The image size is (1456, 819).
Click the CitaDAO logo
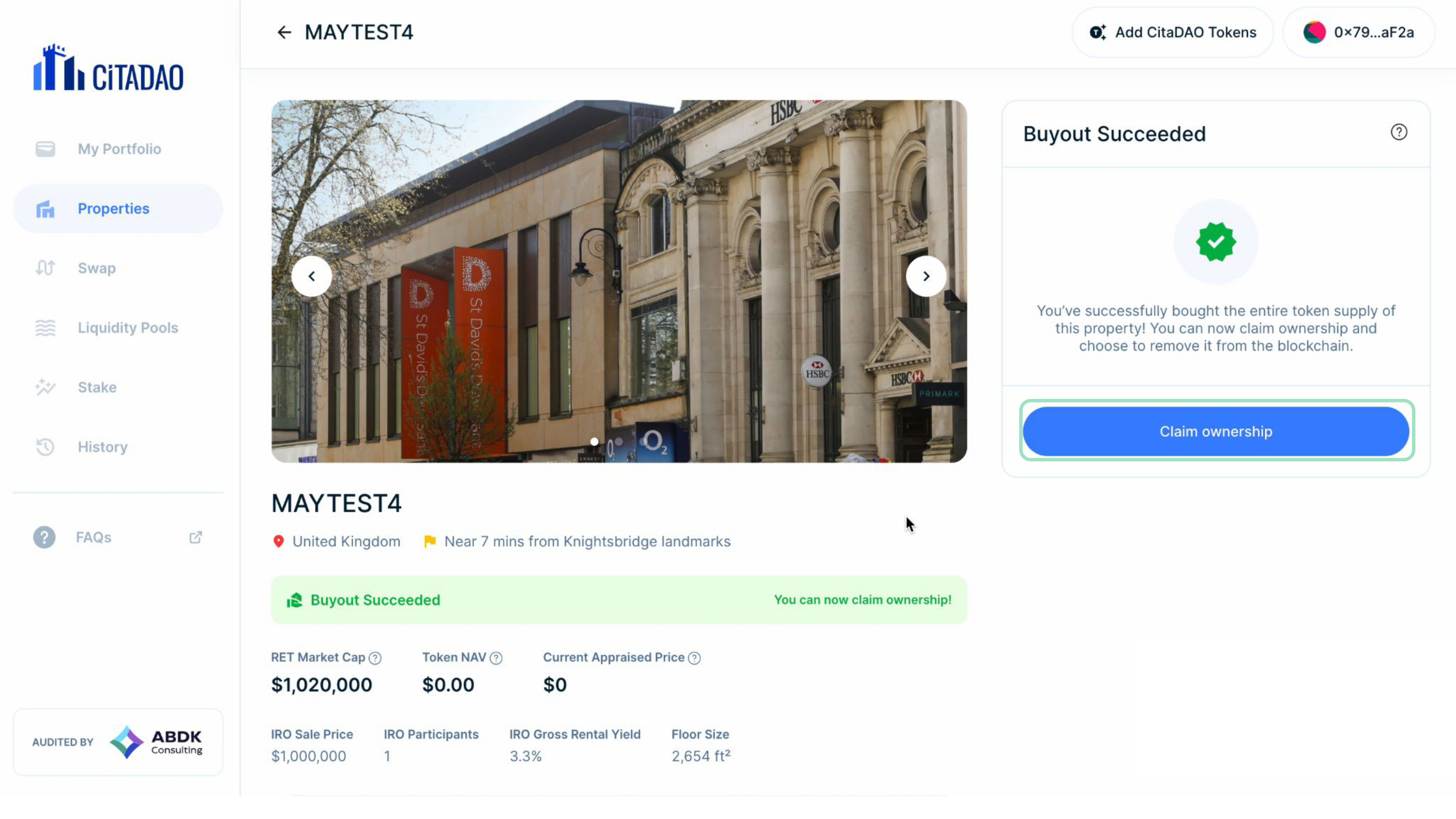pyautogui.click(x=108, y=68)
